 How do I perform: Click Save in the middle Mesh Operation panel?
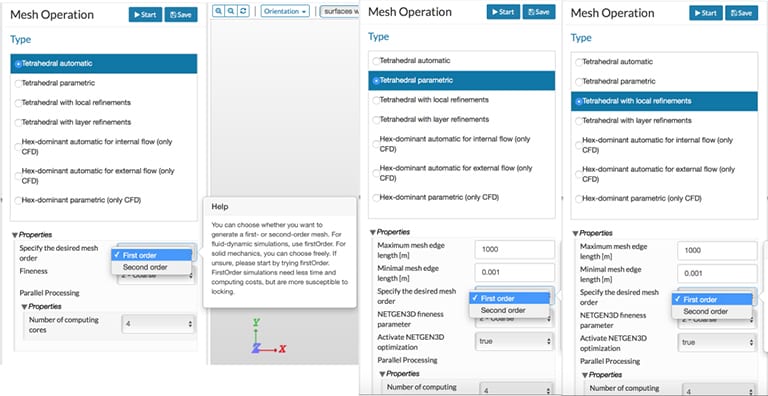[539, 12]
